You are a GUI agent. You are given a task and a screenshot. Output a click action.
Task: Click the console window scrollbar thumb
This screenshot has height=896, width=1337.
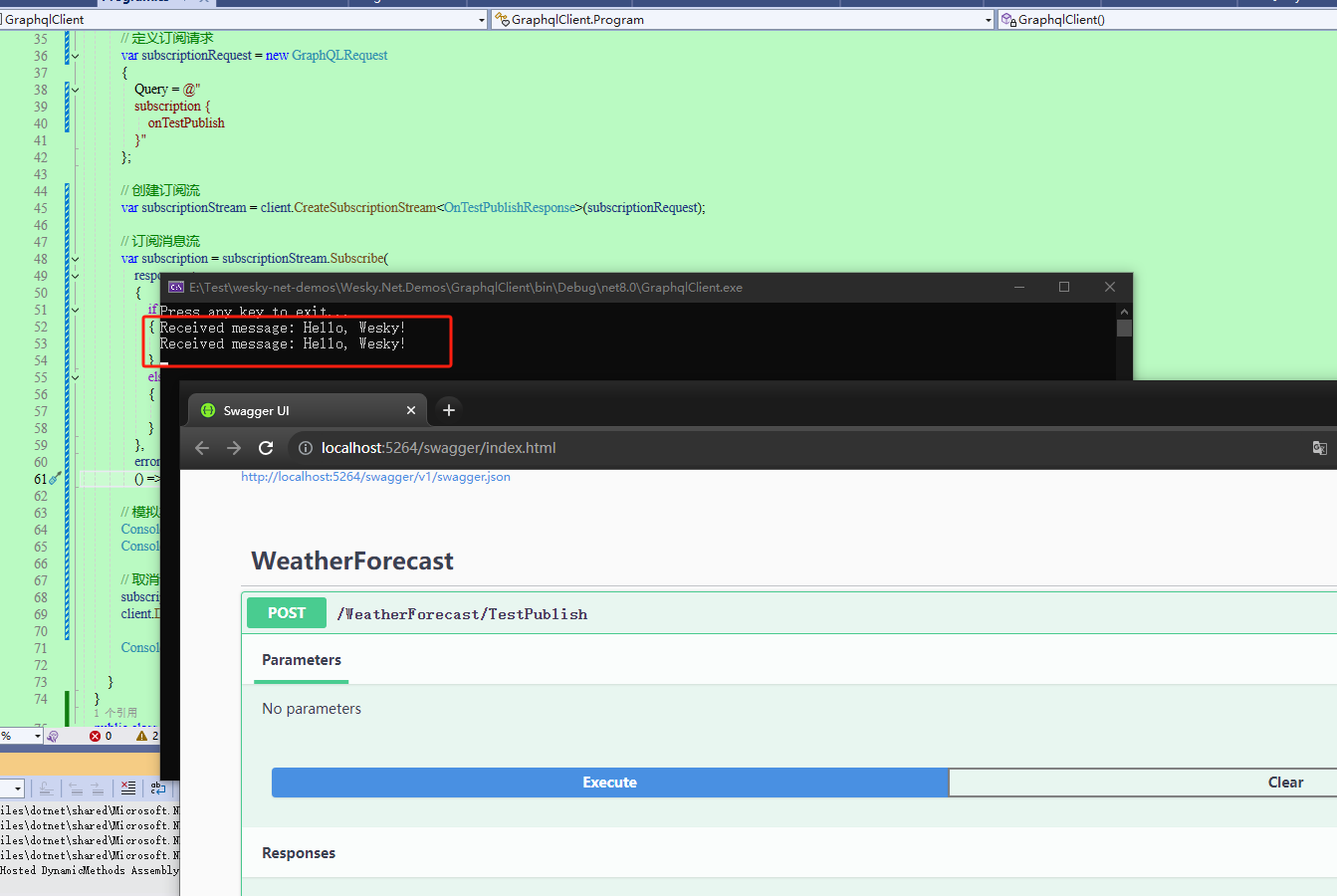pyautogui.click(x=1124, y=328)
